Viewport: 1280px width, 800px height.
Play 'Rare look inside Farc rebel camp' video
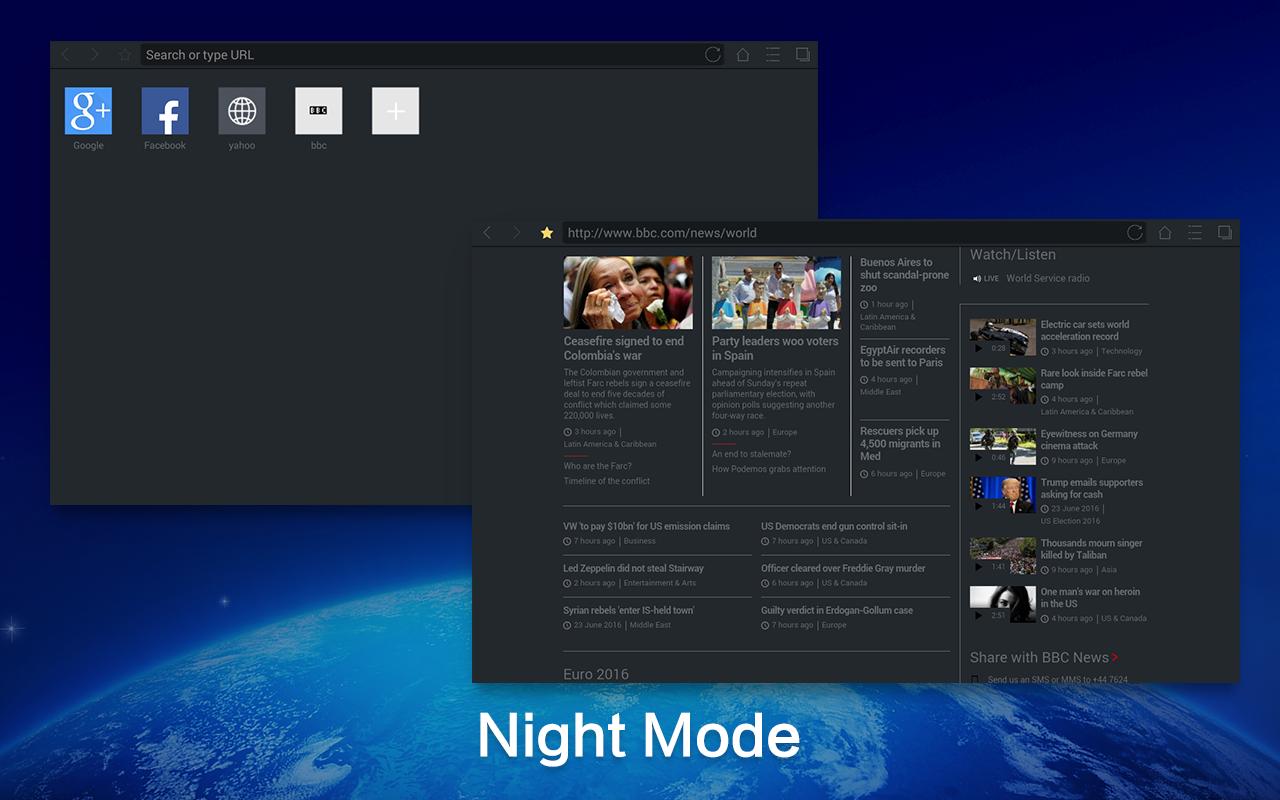pos(1003,385)
